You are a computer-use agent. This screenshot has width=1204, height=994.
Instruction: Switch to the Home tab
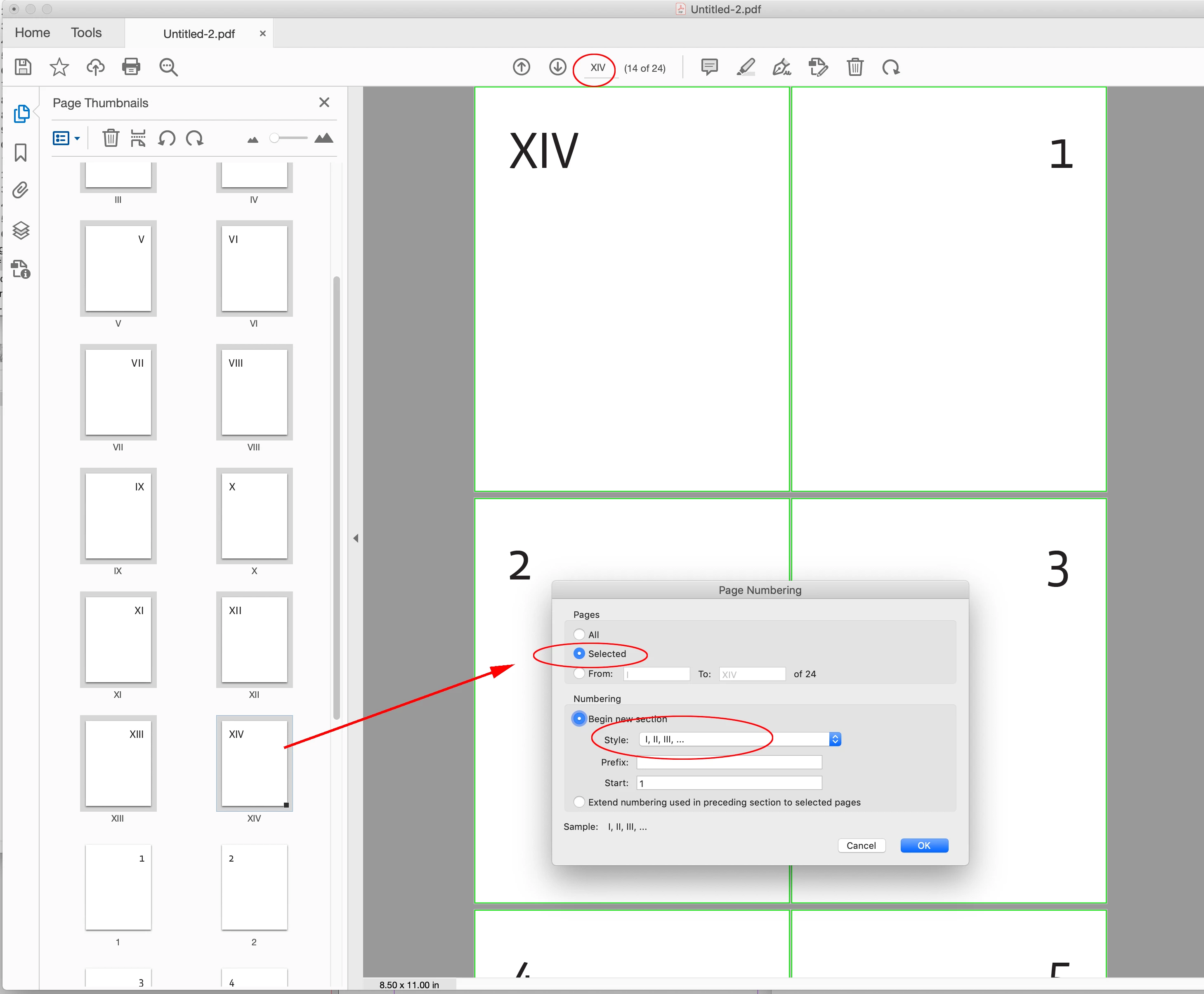[33, 33]
